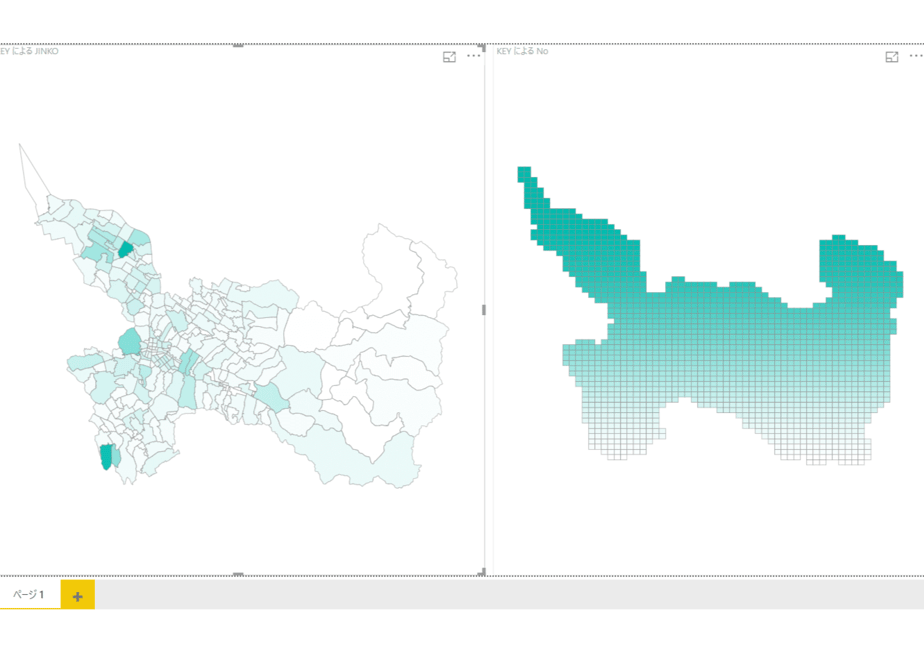
Task: Select the 'KEY による No' visual title
Action: pos(523,51)
